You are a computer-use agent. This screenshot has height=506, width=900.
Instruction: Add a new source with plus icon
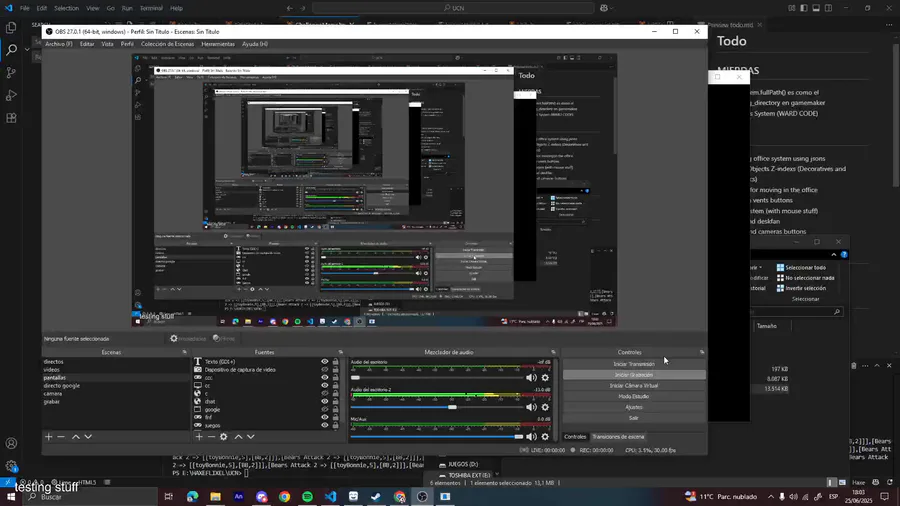coord(199,437)
